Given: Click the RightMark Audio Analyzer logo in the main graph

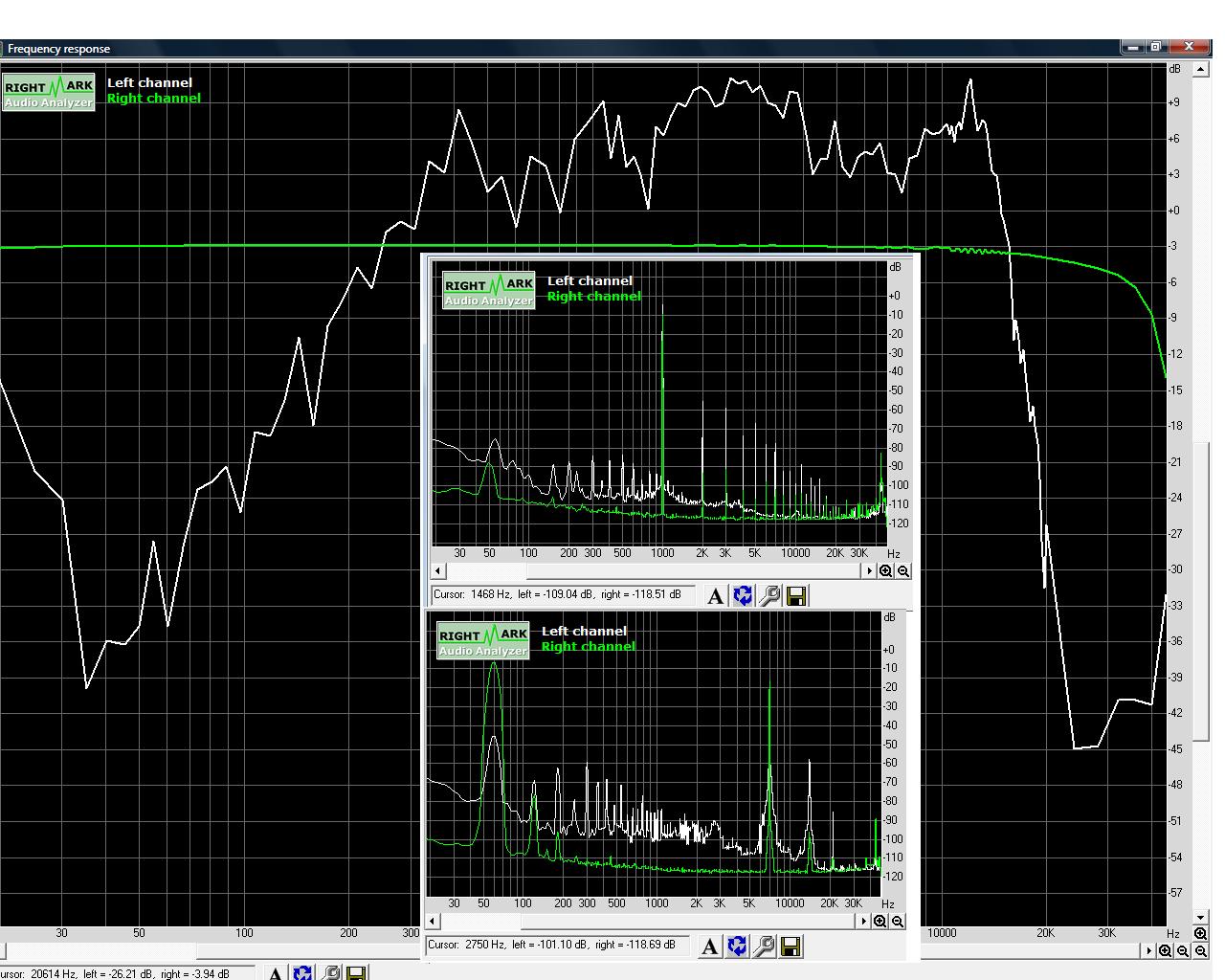Looking at the screenshot, I should point(49,93).
